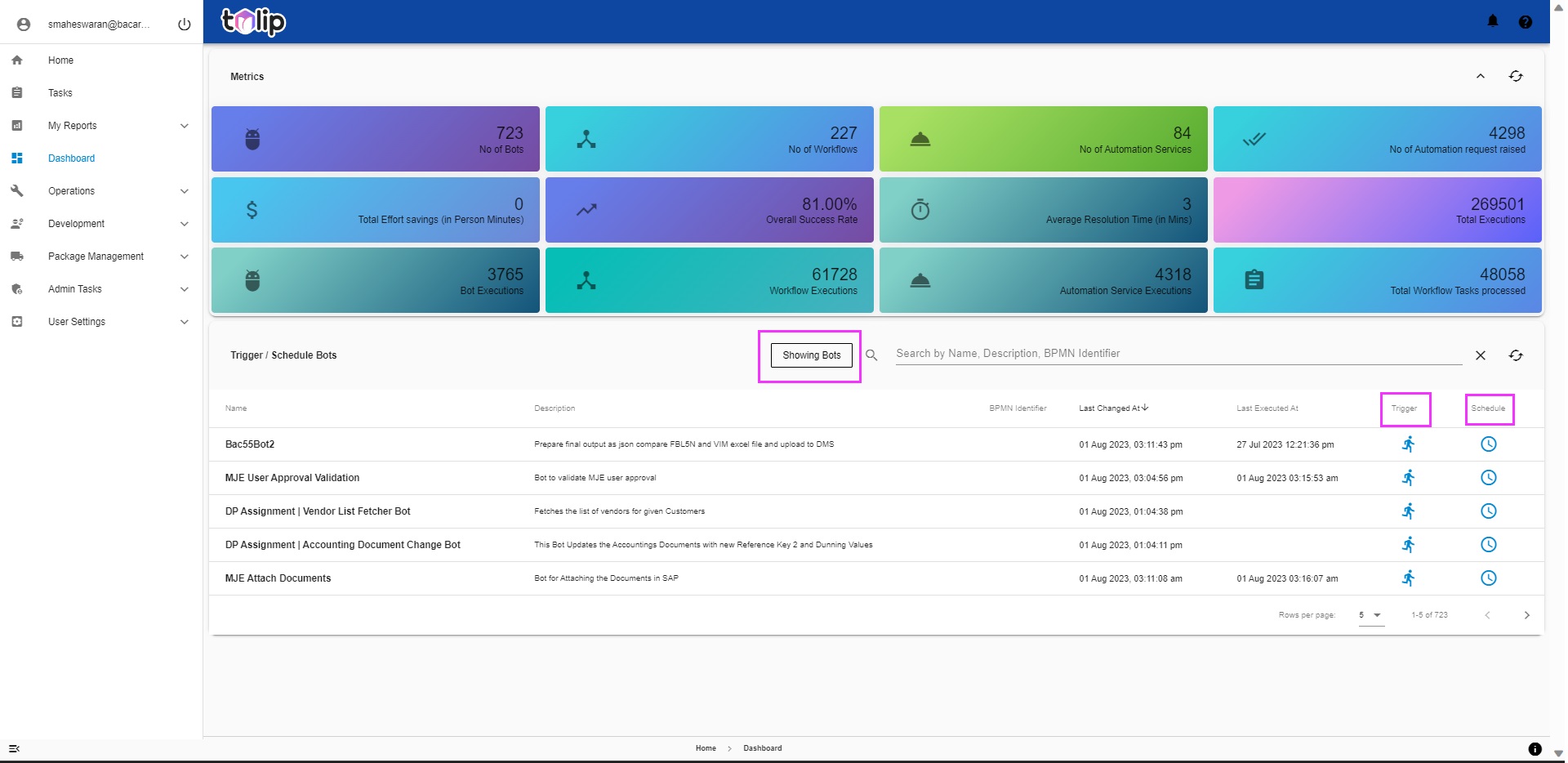Screen dimensions: 1568x763
Task: Open the Home menu item
Action: point(101,60)
